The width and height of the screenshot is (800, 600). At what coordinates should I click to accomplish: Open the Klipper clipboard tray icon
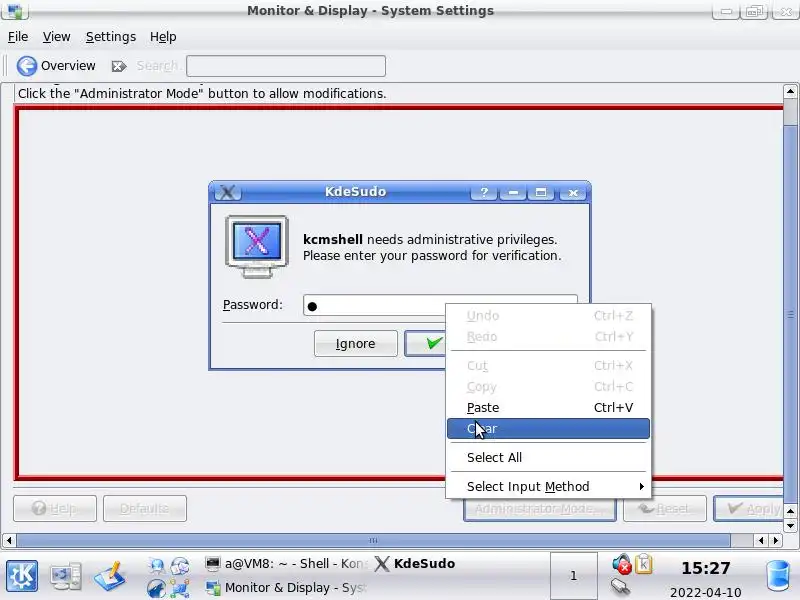644,564
